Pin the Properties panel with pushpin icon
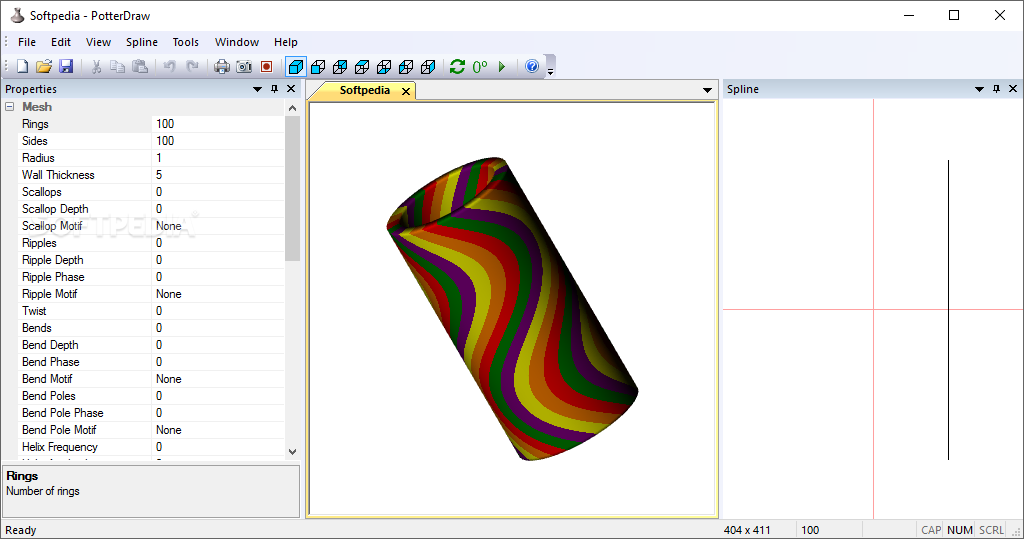1024x539 pixels. 274,89
